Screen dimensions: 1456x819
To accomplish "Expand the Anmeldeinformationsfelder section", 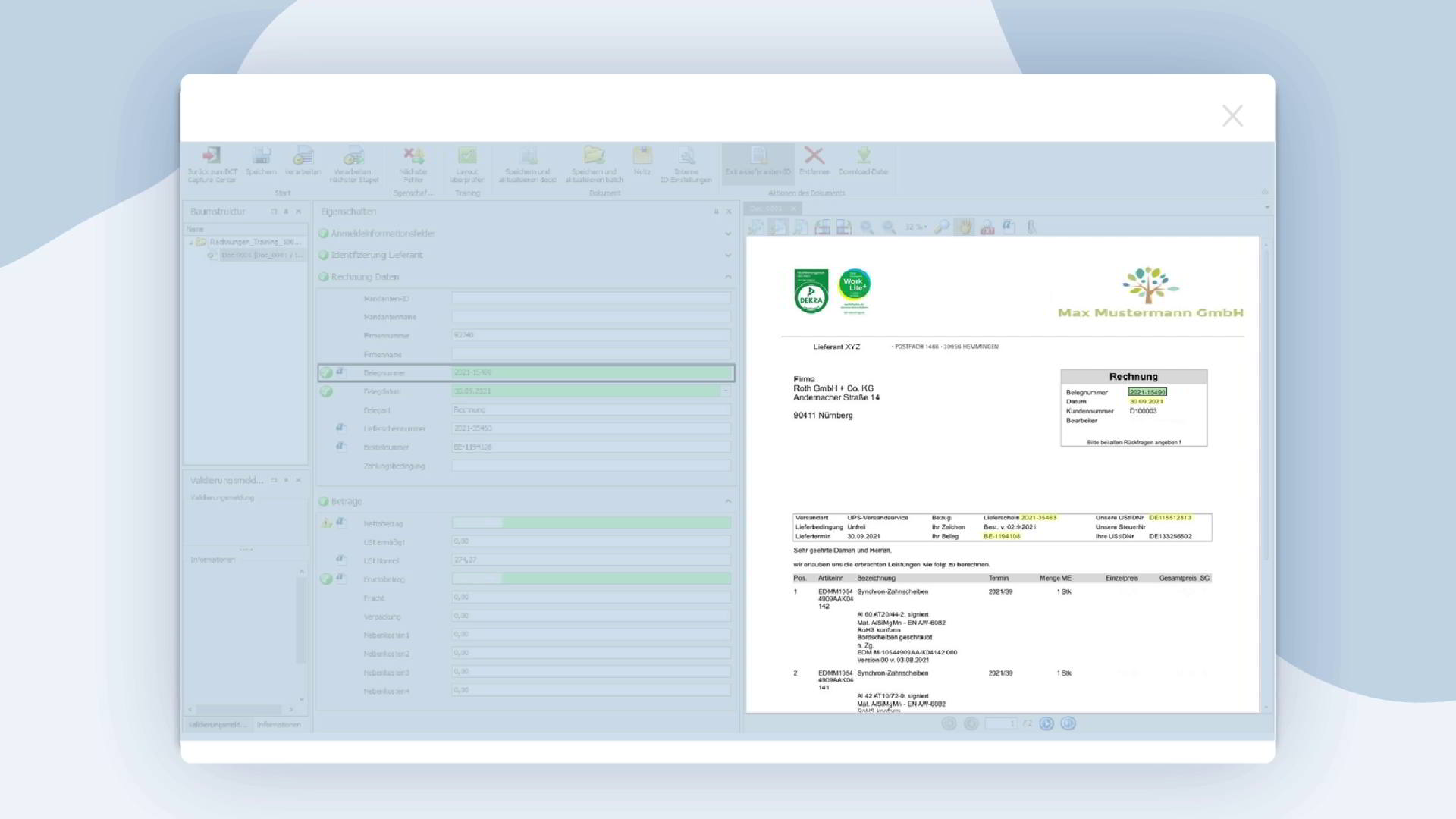I will click(727, 234).
